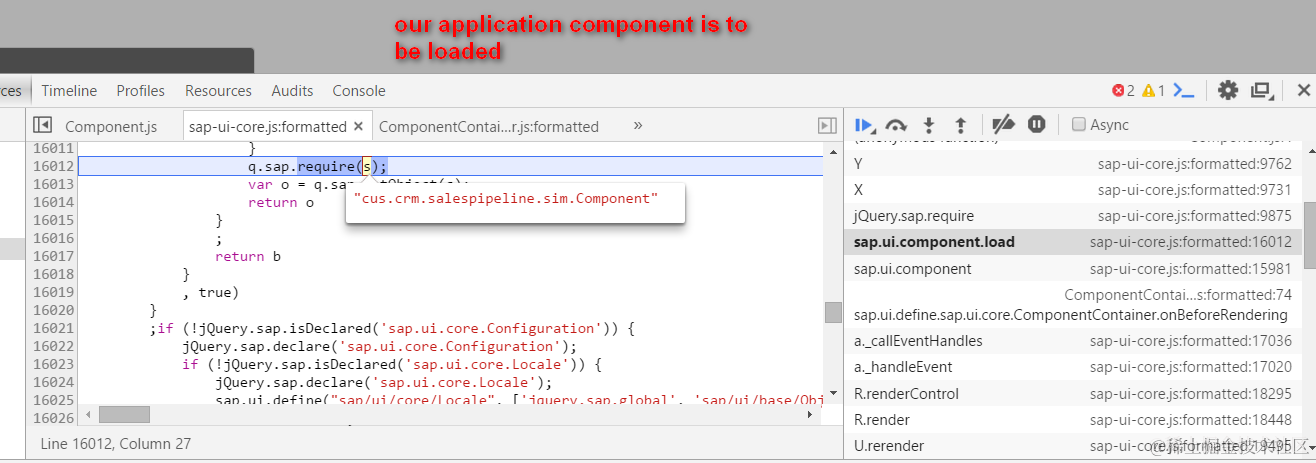
Task: Click the highlighted variable s in require call
Action: point(367,166)
